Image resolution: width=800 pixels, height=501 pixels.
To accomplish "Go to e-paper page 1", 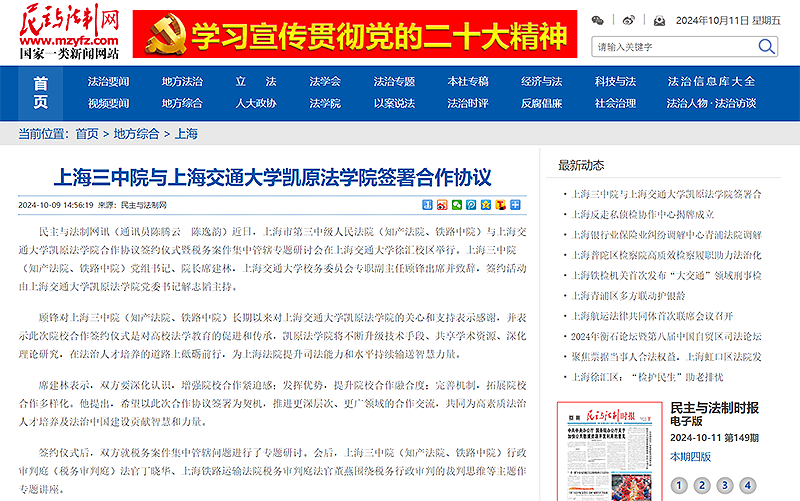I will [x=679, y=485].
